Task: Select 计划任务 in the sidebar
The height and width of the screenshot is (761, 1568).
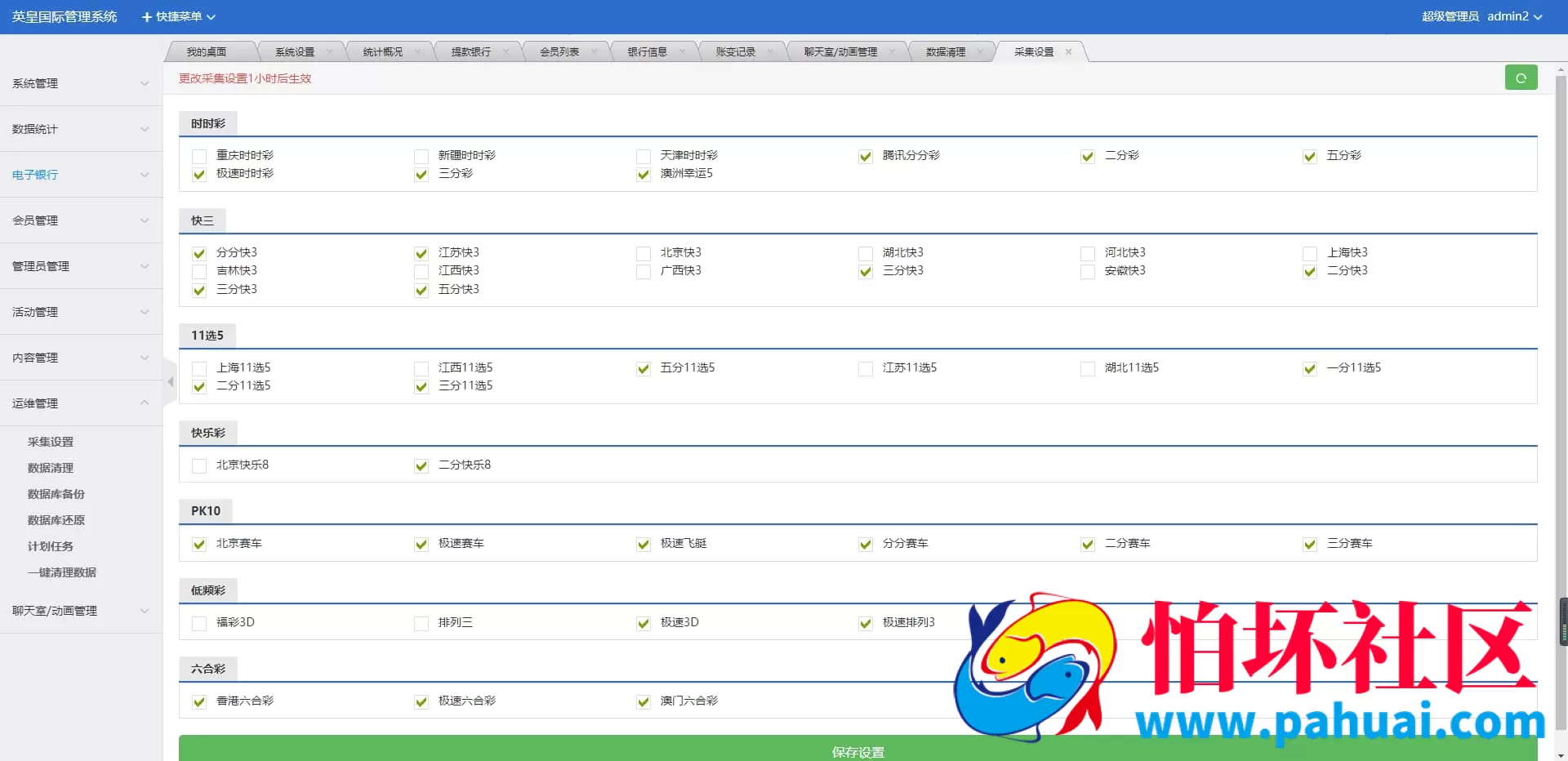Action: (x=50, y=545)
